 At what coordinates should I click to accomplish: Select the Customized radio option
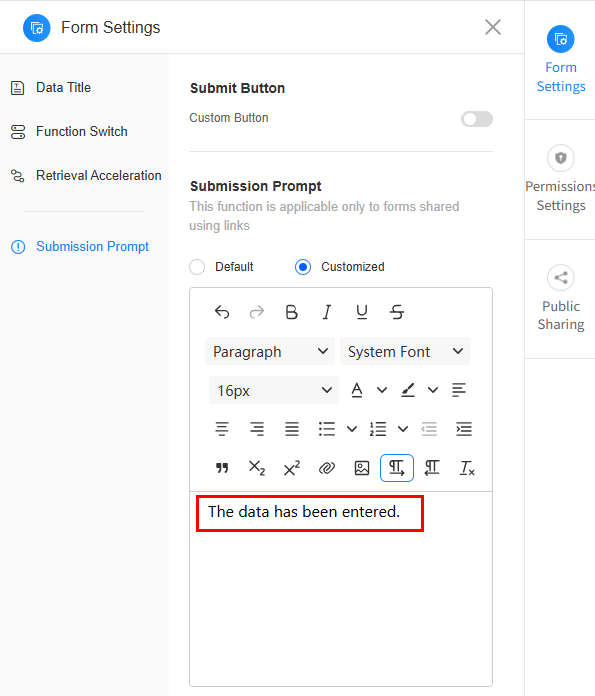point(303,267)
